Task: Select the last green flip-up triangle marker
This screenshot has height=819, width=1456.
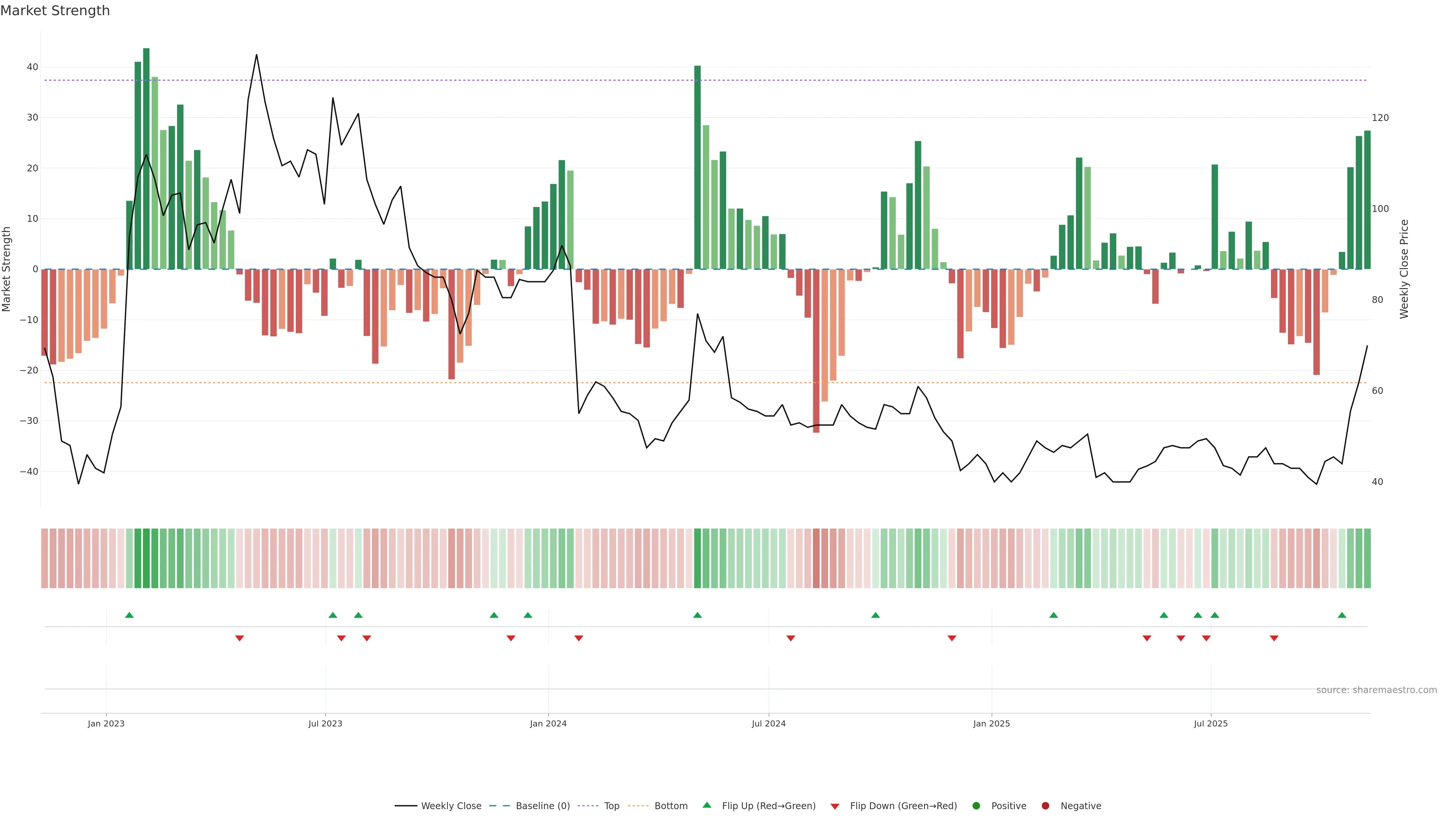Action: point(1342,615)
